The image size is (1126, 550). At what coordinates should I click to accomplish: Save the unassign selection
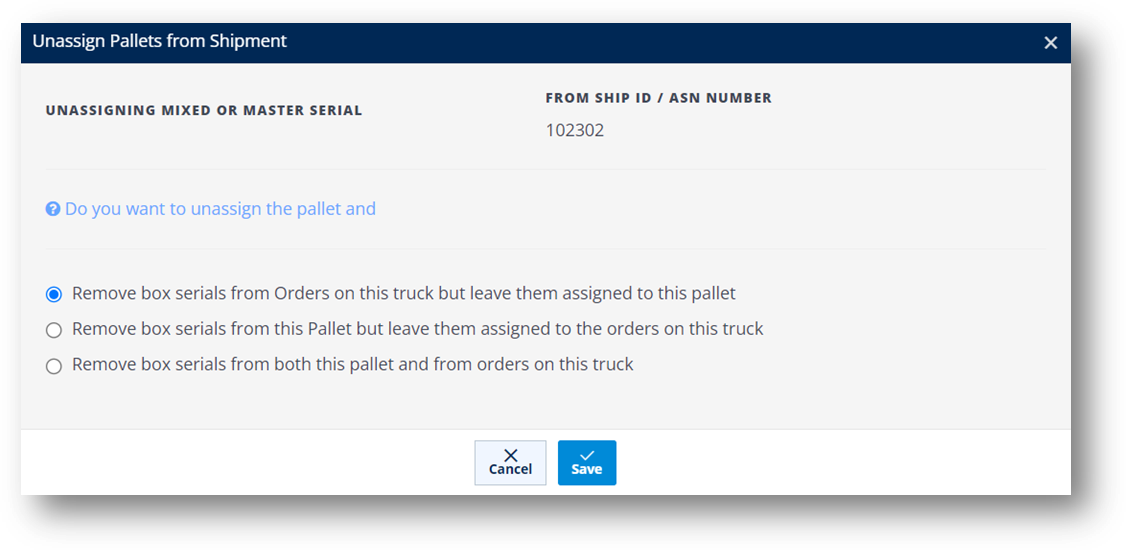587,462
